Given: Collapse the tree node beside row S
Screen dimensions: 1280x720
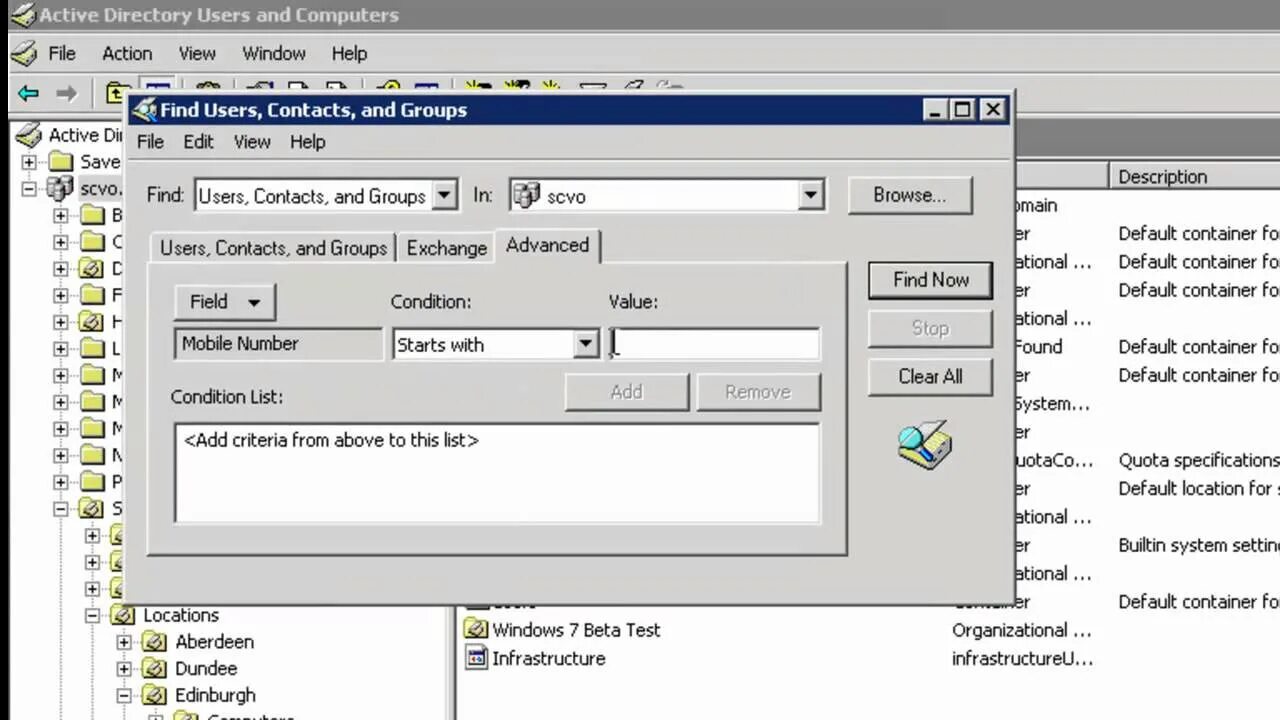Looking at the screenshot, I should [61, 508].
